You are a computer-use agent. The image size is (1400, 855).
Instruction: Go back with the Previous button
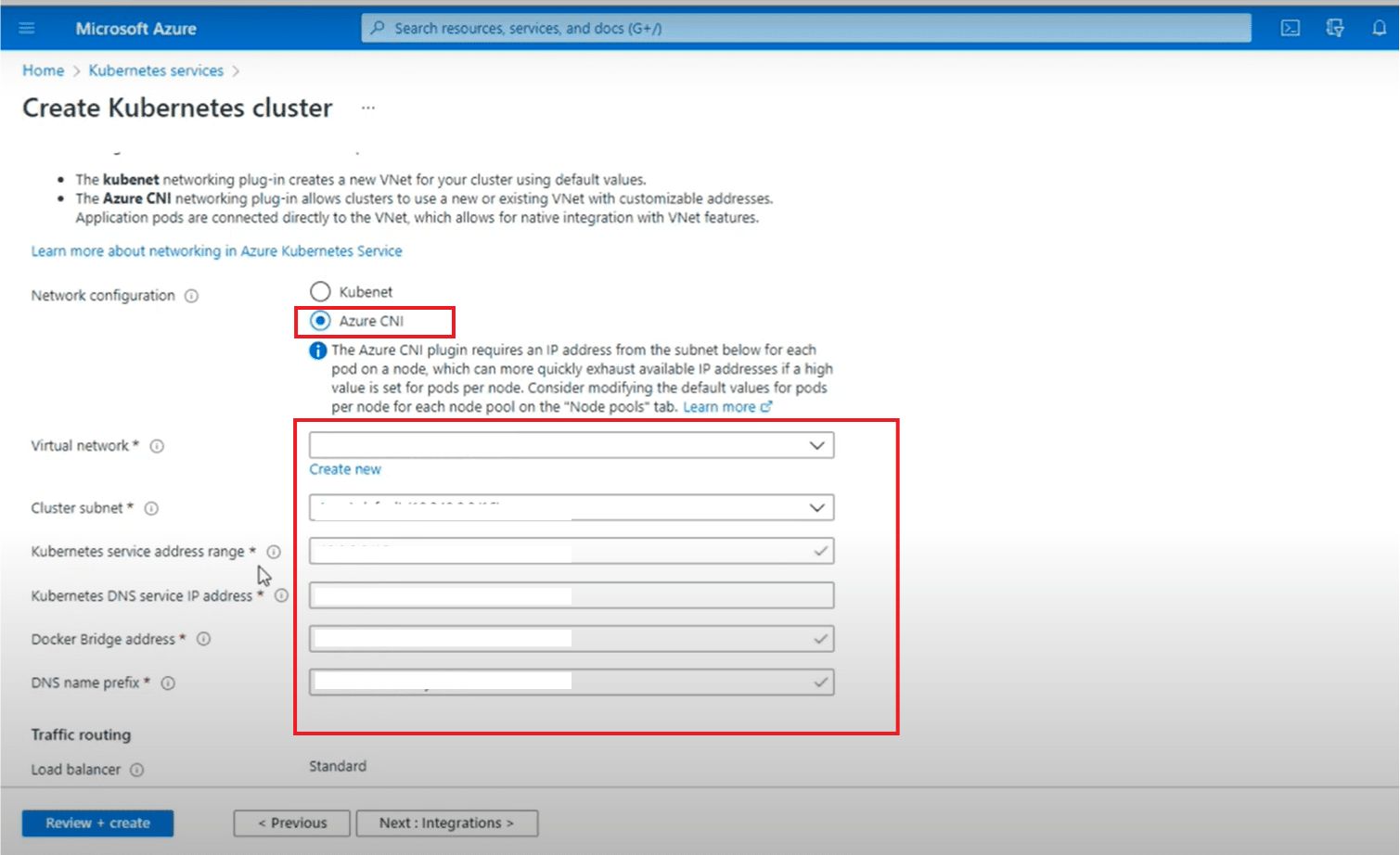tap(292, 823)
